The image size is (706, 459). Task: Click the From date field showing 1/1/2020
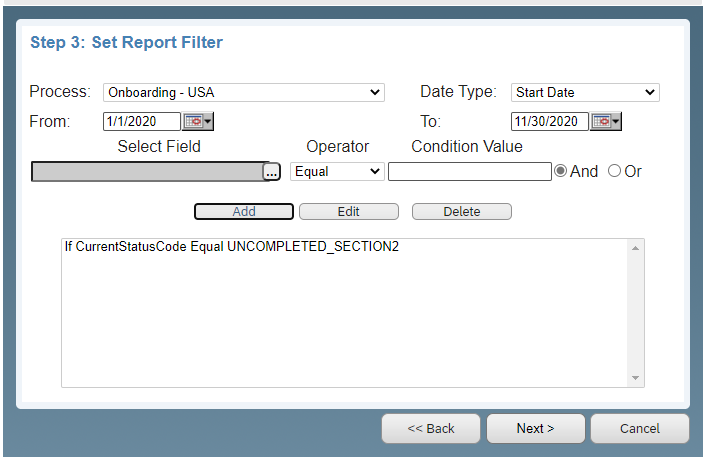[142, 122]
